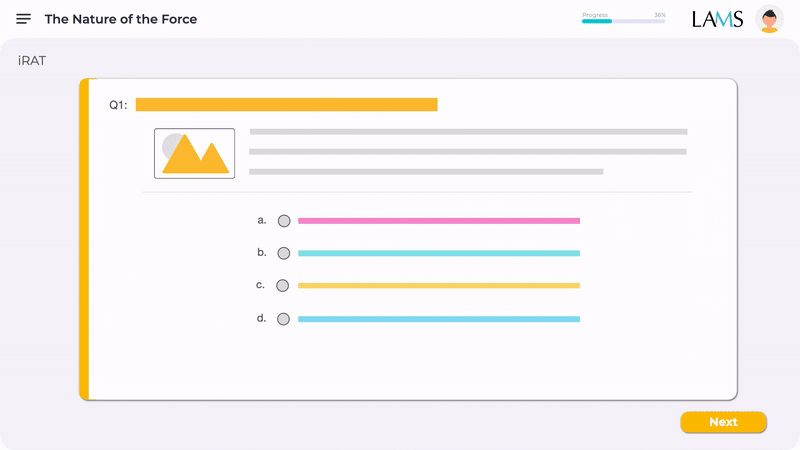Image resolution: width=800 pixels, height=450 pixels.
Task: Click the LAMS logo
Action: pos(717,19)
